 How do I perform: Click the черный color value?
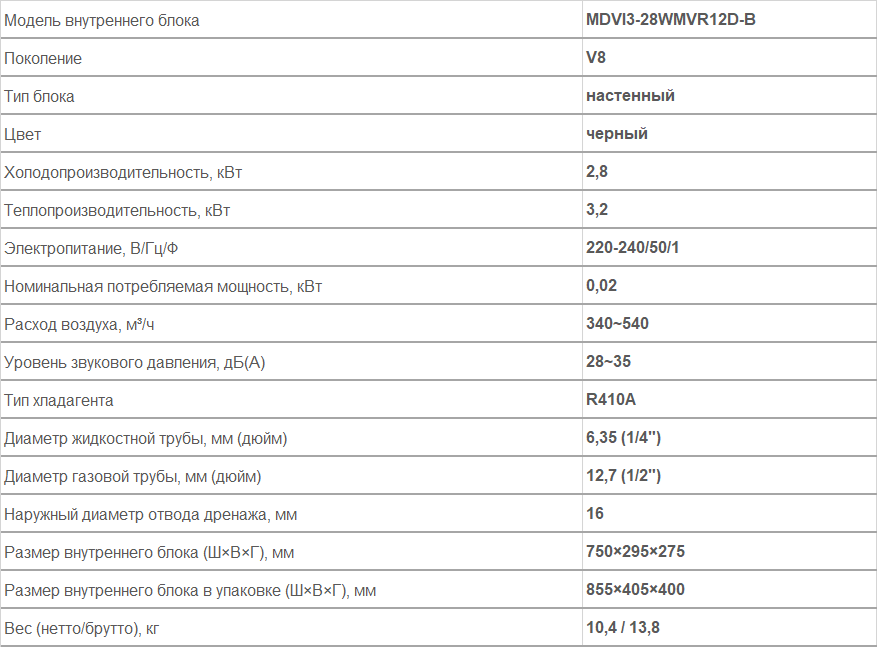pos(617,134)
